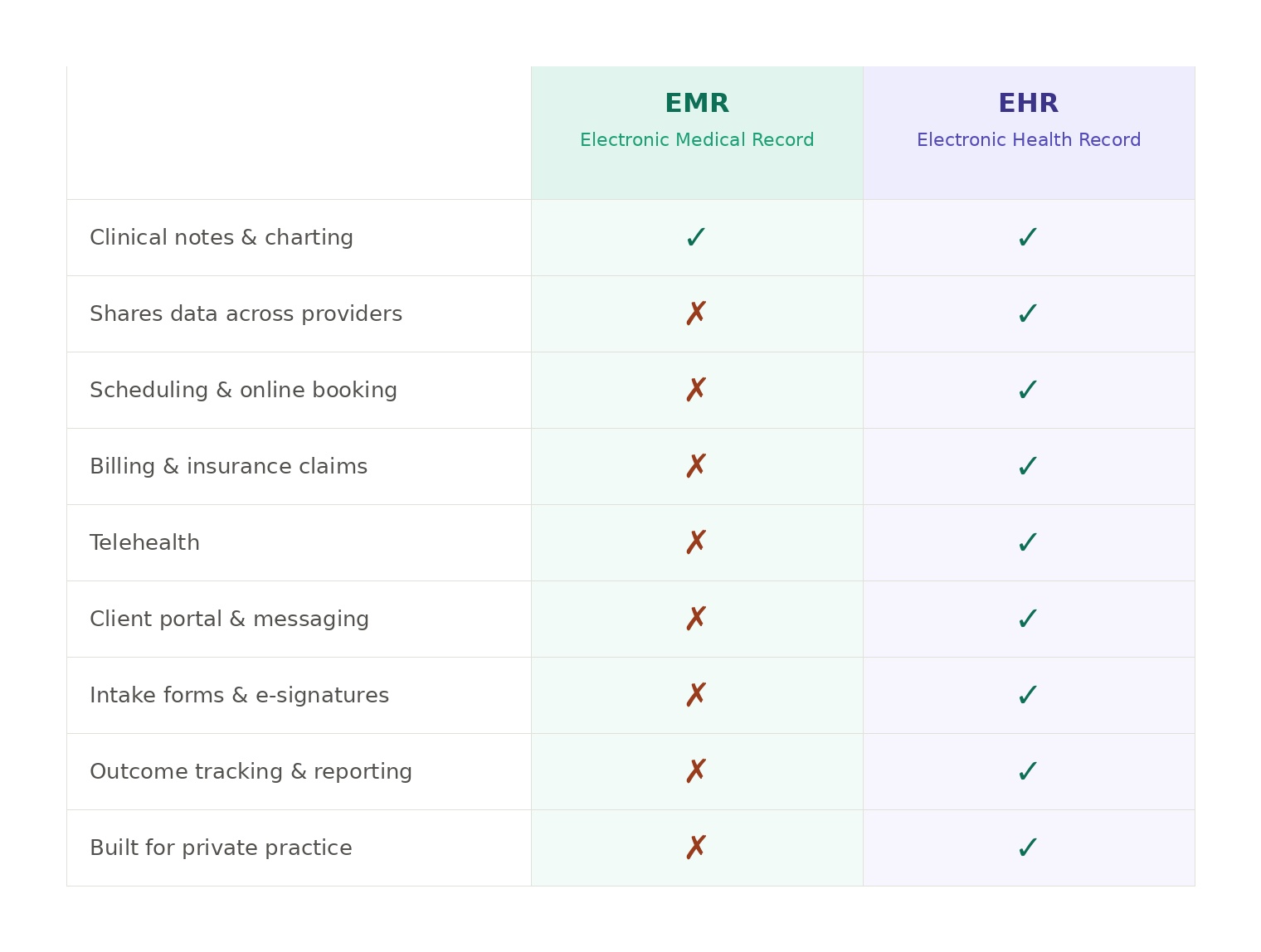This screenshot has width=1261, height=952.
Task: Select the EMR column heading
Action: click(697, 104)
